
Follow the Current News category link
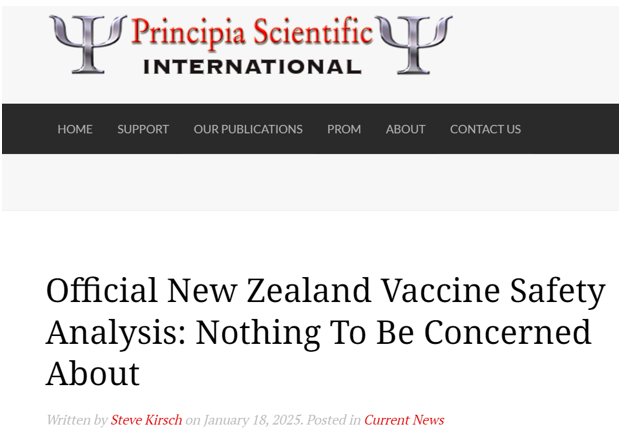pos(404,420)
